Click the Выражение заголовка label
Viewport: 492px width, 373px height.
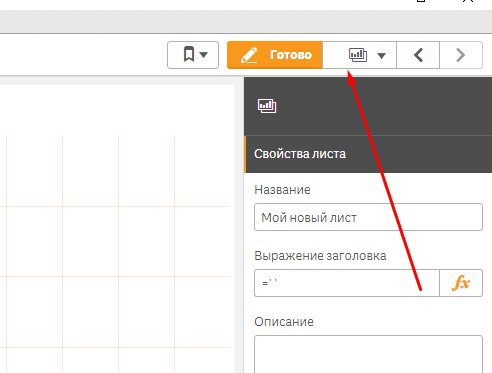click(320, 256)
